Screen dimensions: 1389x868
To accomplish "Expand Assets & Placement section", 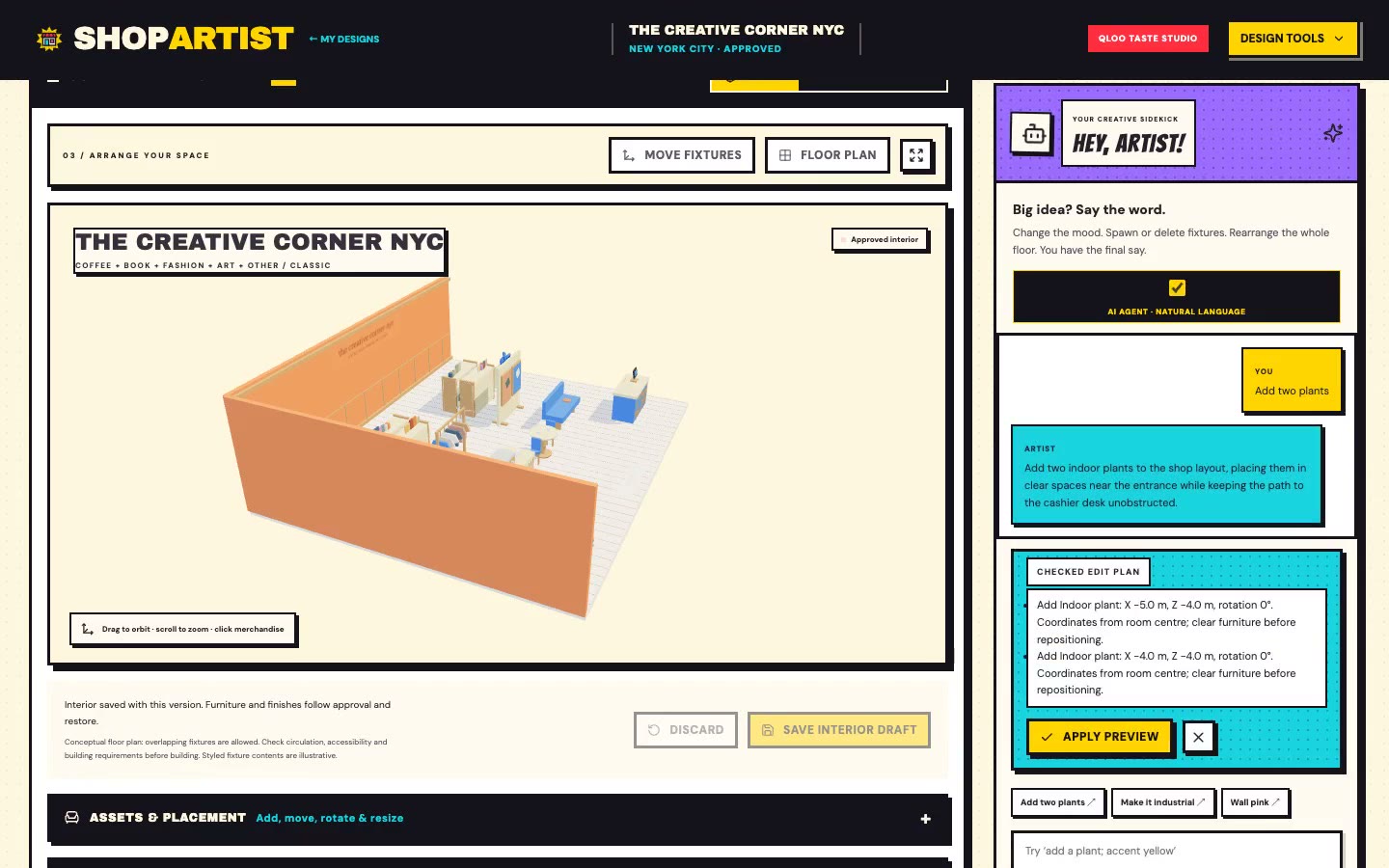I will pyautogui.click(x=499, y=818).
